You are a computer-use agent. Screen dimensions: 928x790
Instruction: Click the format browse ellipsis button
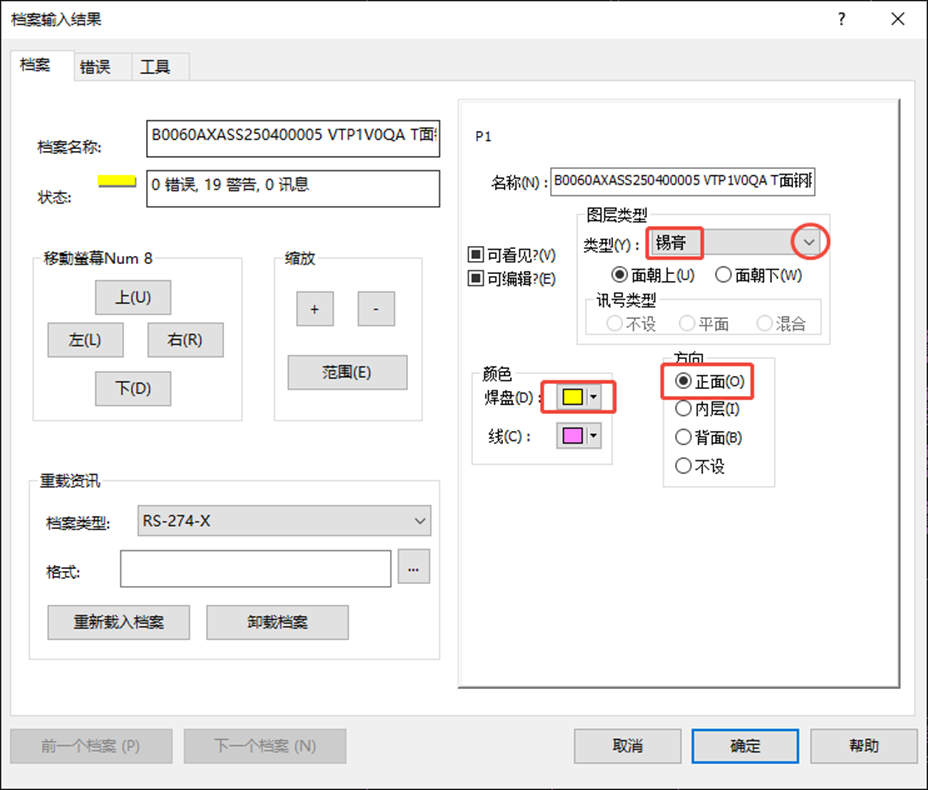[413, 568]
